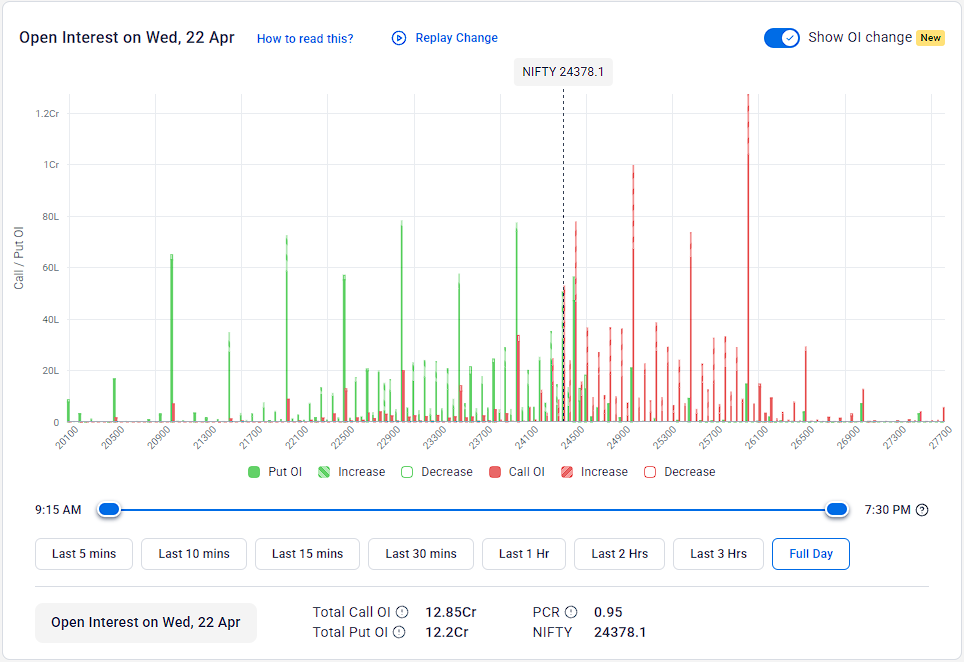Open the Open Interest on Wed, 22 Apr selector
This screenshot has height=662, width=964.
pyautogui.click(x=145, y=622)
